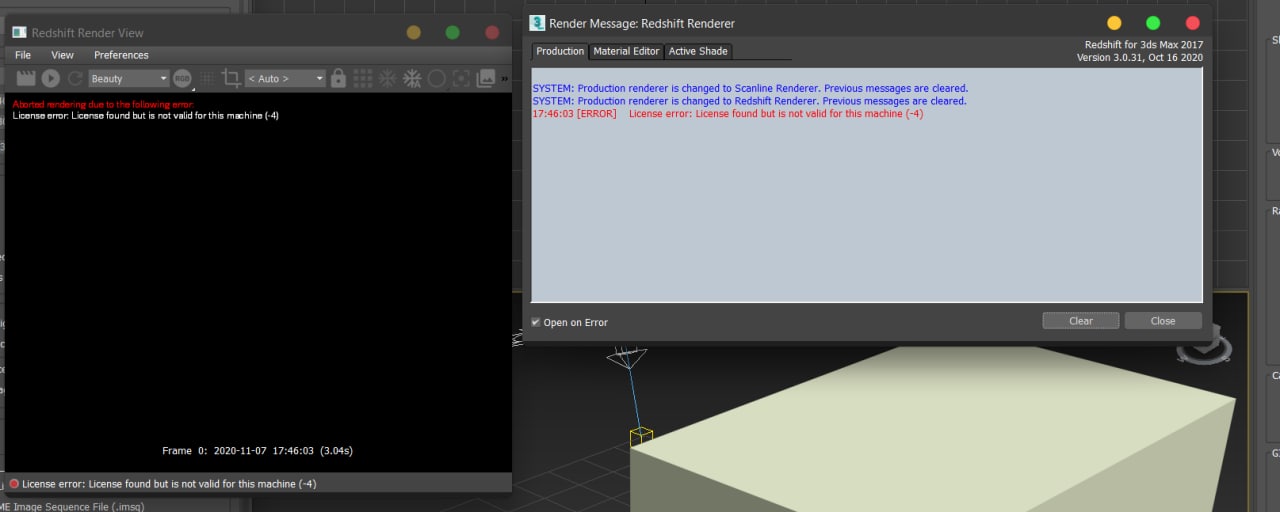Click the snowflake freeze icon
Image resolution: width=1280 pixels, height=512 pixels.
point(387,78)
